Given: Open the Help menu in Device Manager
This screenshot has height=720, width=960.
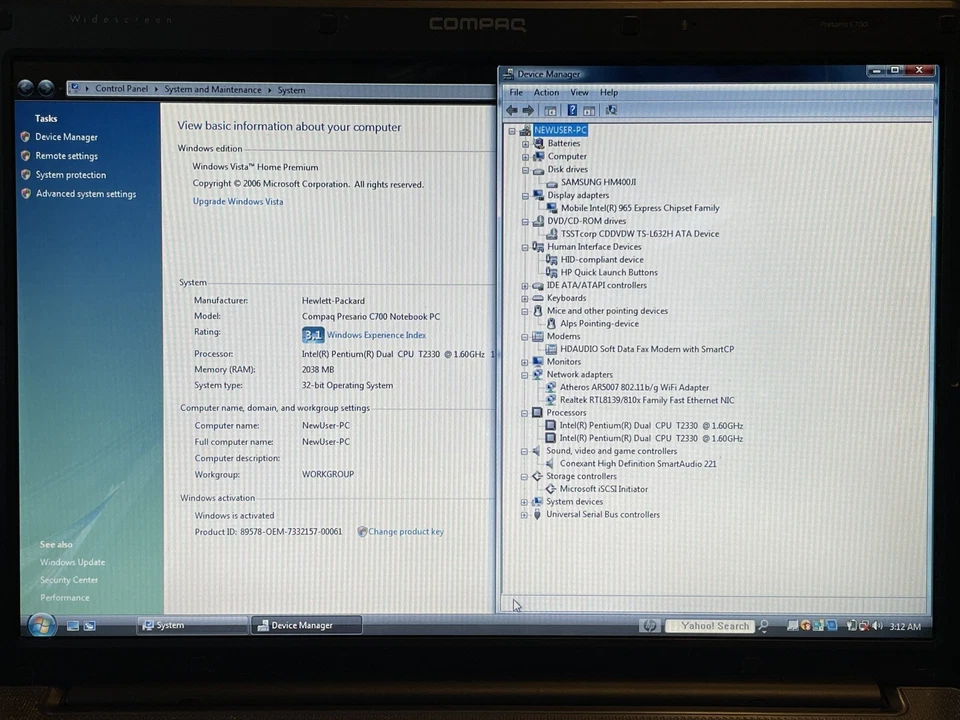Looking at the screenshot, I should (609, 92).
